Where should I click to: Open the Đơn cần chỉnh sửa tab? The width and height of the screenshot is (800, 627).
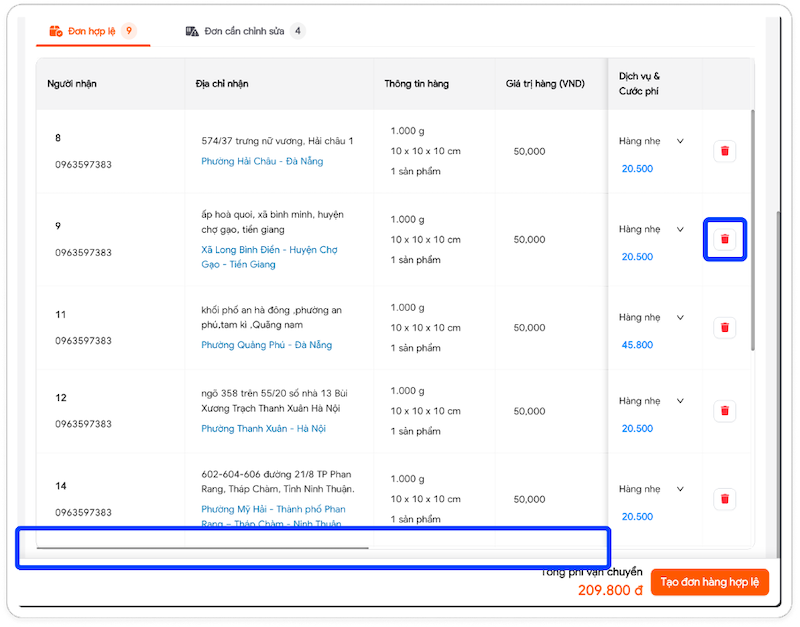click(244, 32)
